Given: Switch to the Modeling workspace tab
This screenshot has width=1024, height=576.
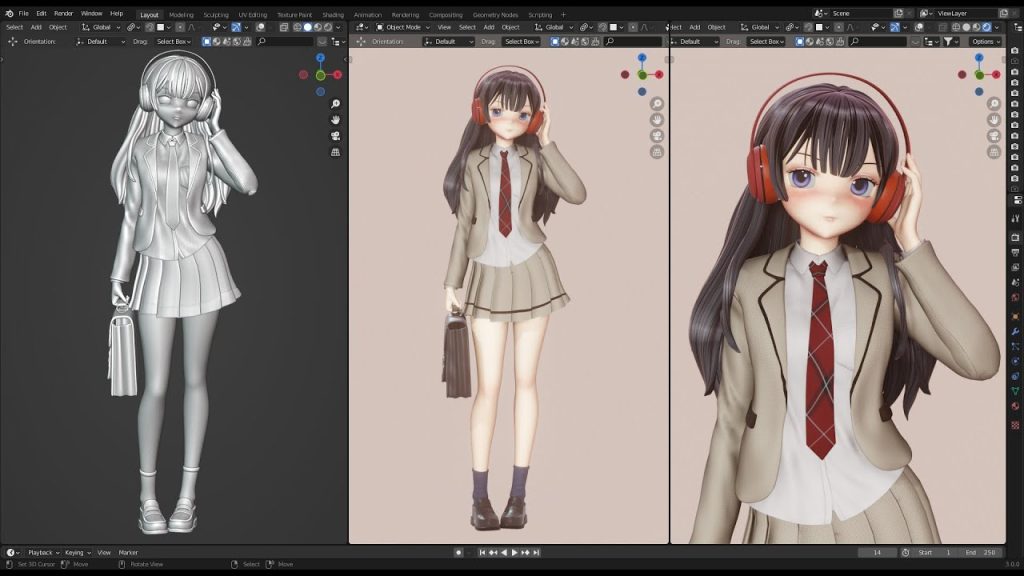Looking at the screenshot, I should 181,14.
